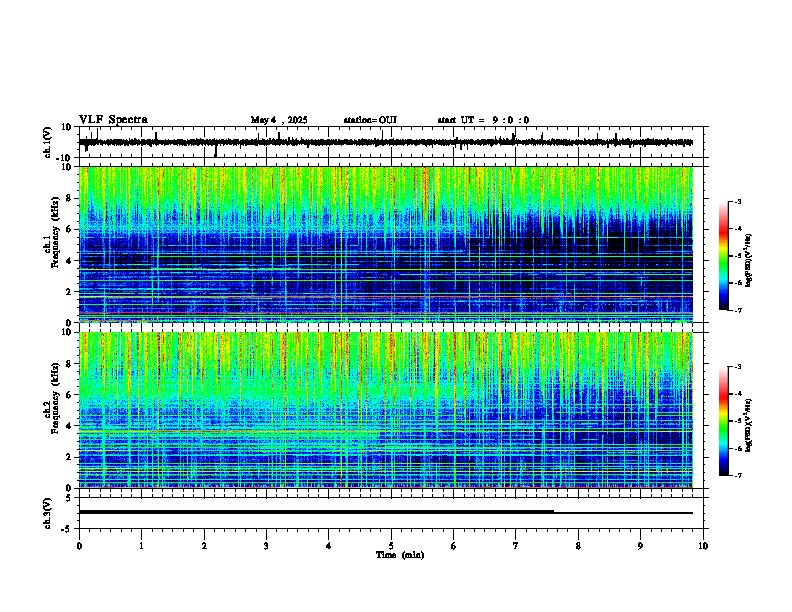Click ch.2 frequency axis tick "6"
Screen dimensions: 792x612
click(x=70, y=394)
